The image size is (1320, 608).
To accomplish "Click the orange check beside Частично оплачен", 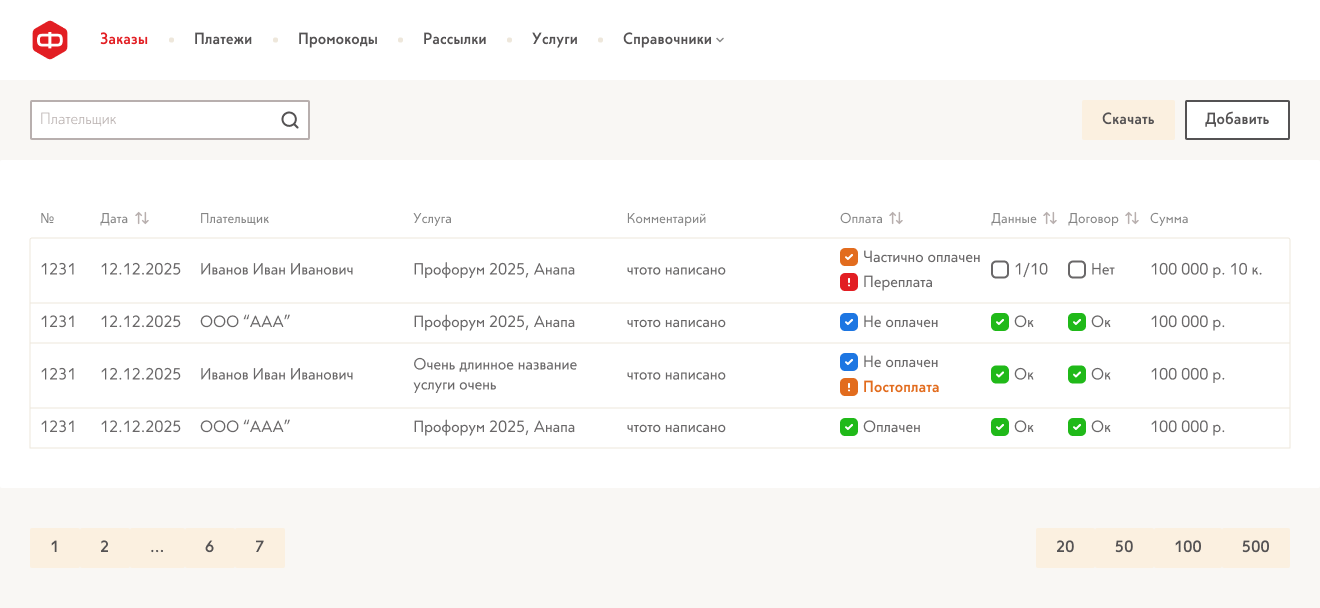I will tap(849, 257).
